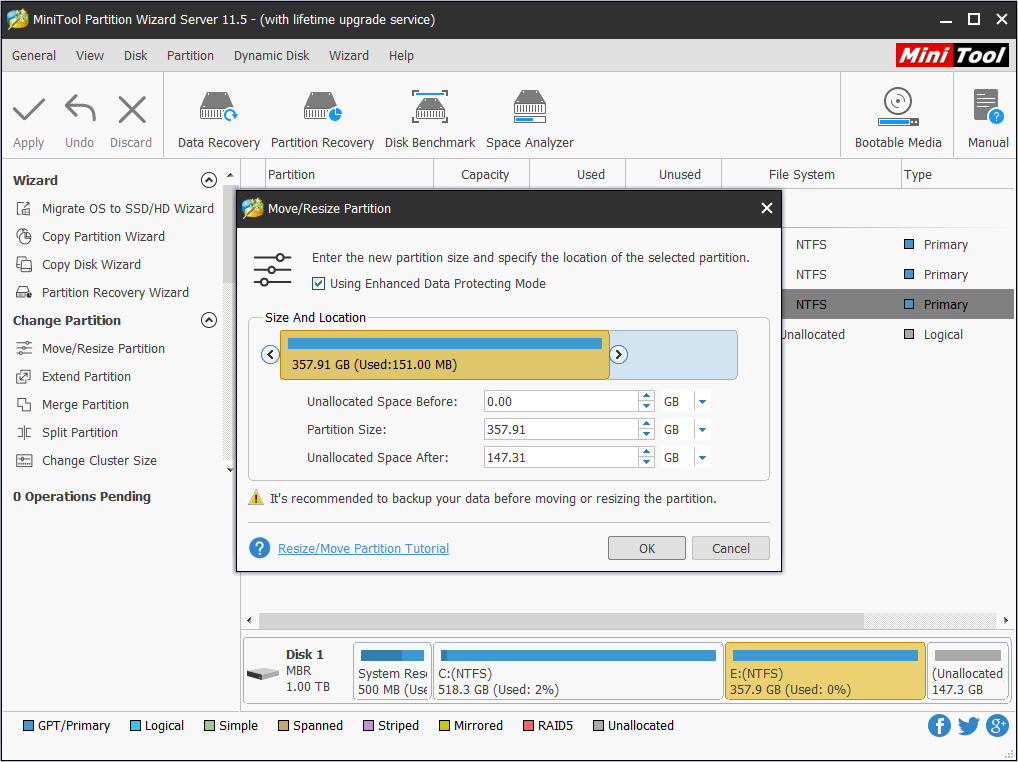Increase Unallocated Space Before value
This screenshot has width=1018, height=762.
click(x=646, y=397)
